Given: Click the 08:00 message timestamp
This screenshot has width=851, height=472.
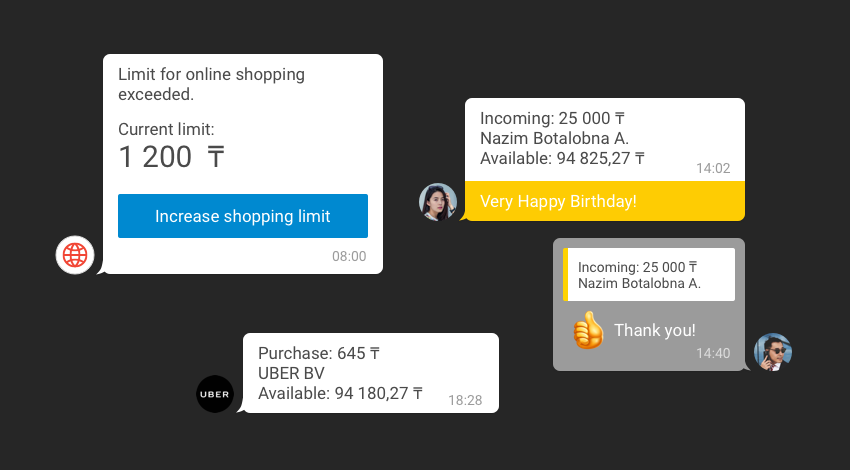Looking at the screenshot, I should coord(349,257).
